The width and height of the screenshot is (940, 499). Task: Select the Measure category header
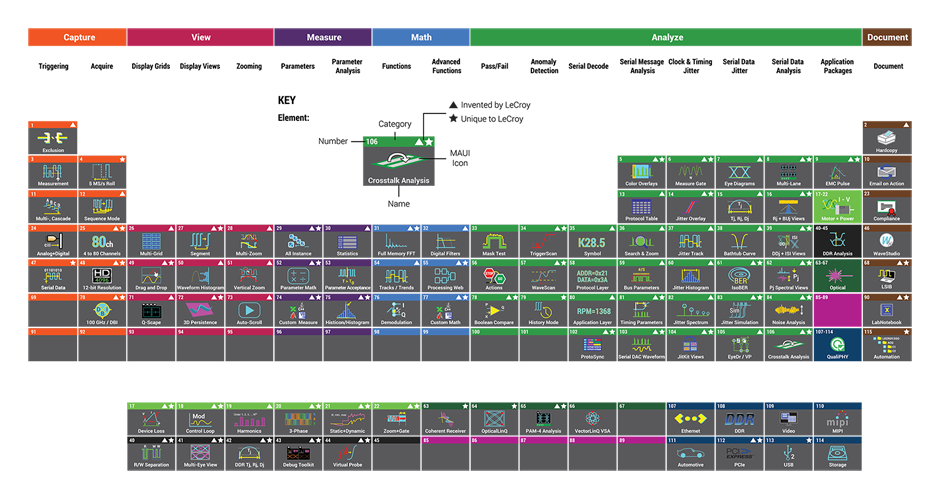(323, 37)
